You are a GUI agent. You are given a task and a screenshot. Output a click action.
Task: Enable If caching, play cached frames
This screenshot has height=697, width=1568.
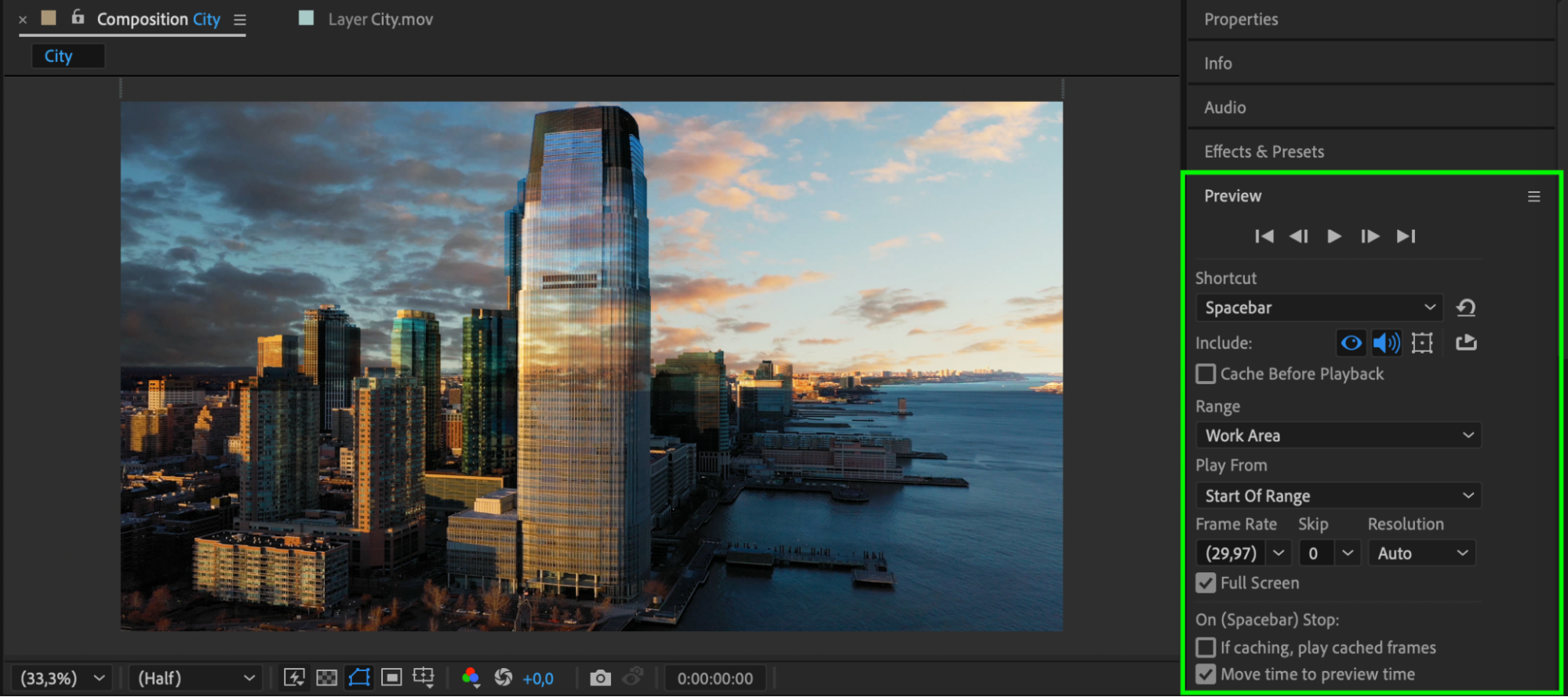point(1206,648)
